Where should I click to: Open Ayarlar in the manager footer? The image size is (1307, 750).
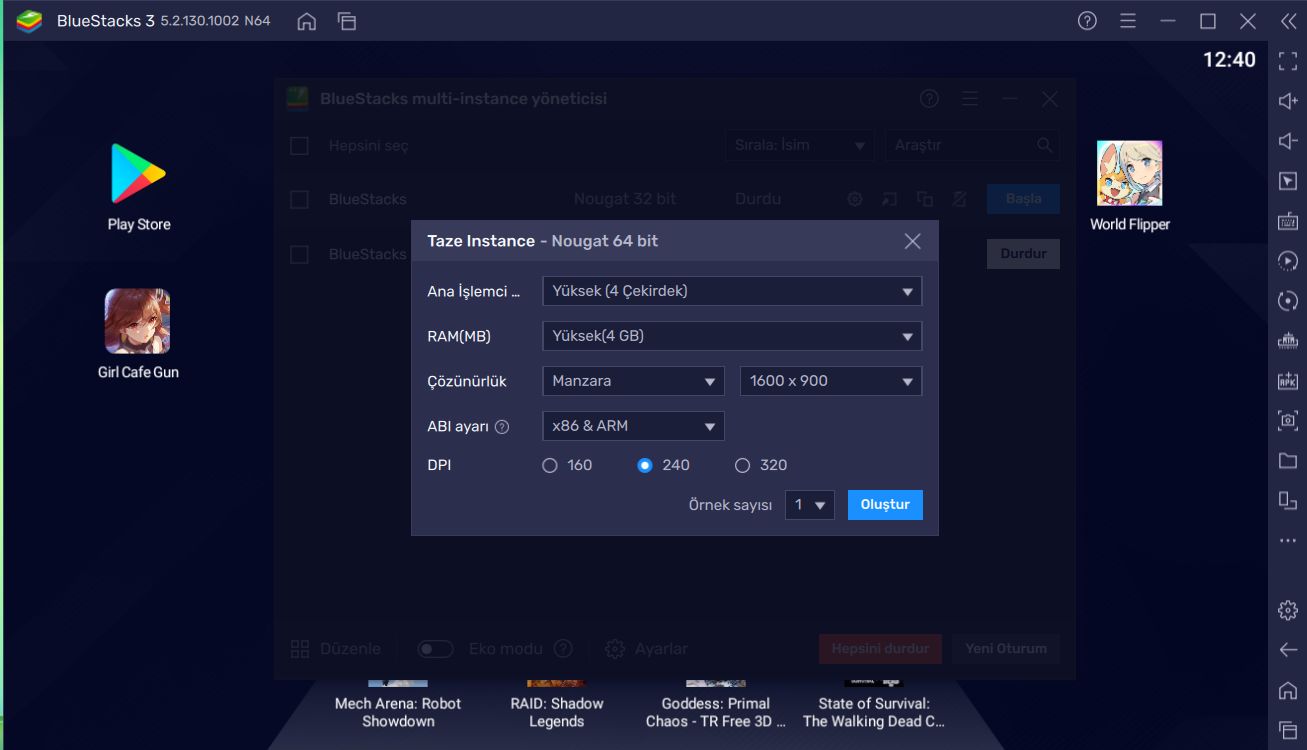pos(646,649)
